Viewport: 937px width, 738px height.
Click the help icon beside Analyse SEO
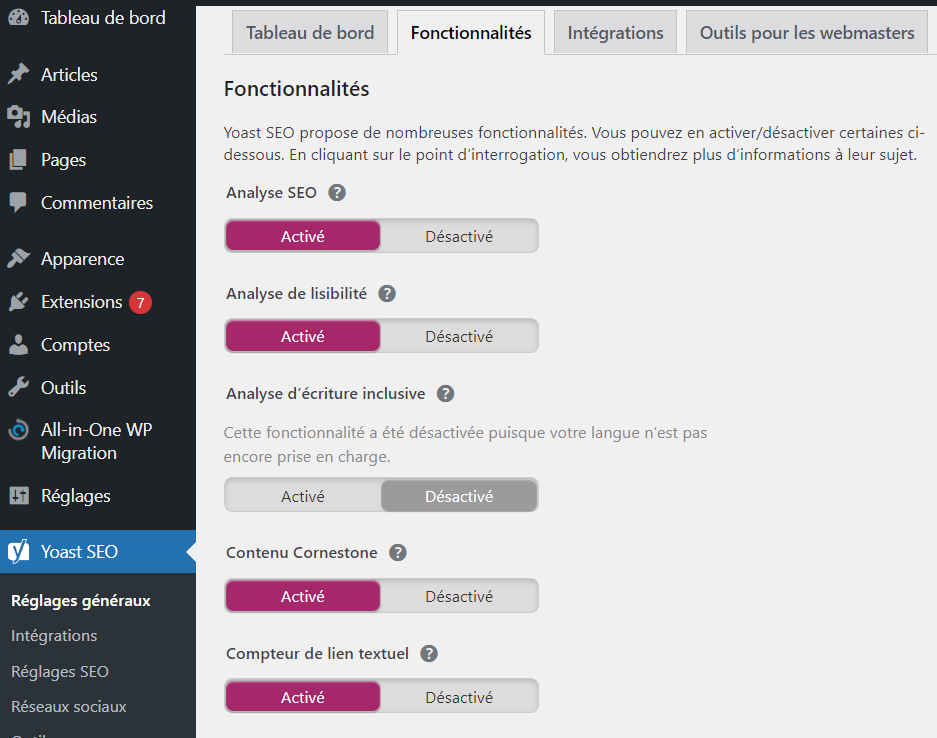[337, 193]
